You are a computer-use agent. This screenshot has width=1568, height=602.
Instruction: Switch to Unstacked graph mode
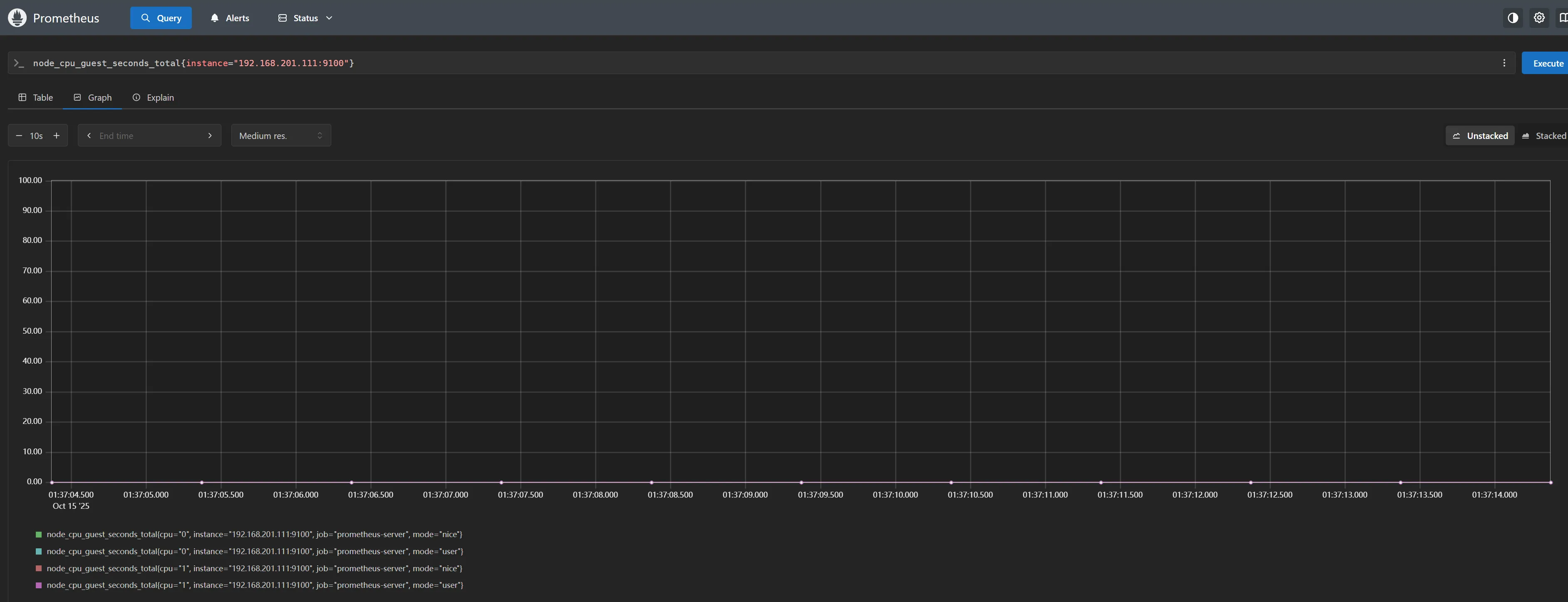pyautogui.click(x=1480, y=136)
